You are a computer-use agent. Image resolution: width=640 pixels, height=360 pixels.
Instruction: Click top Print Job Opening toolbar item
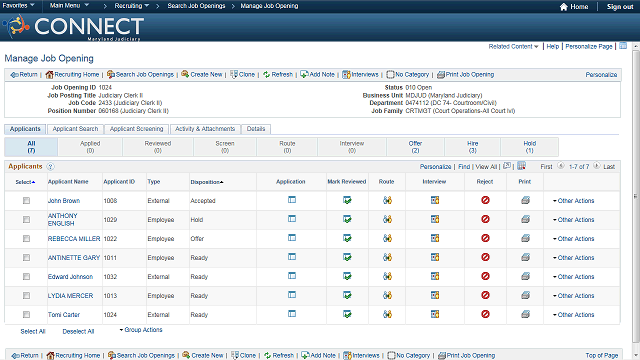465,75
